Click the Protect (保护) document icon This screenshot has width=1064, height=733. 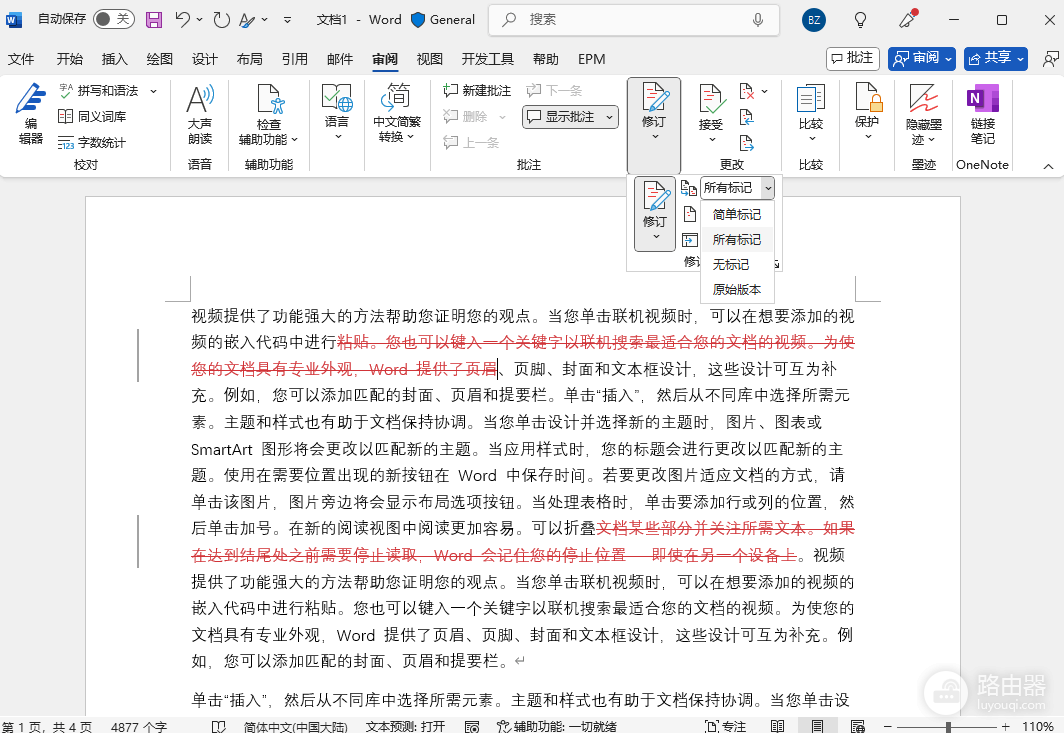[x=867, y=98]
